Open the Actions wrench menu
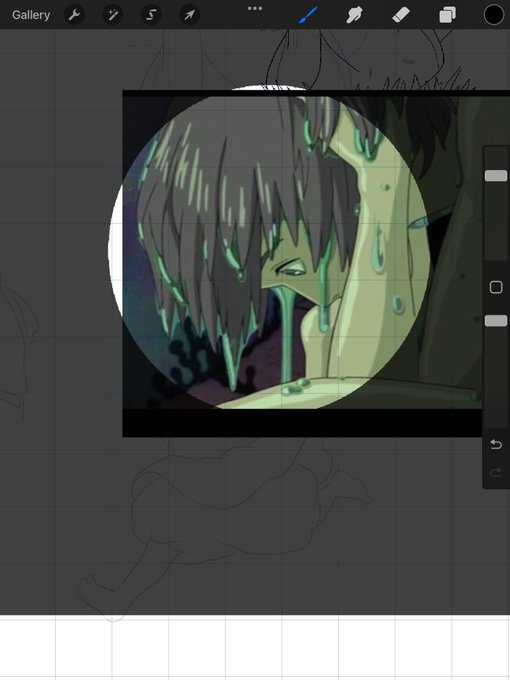Viewport: 510px width, 680px height. [x=74, y=15]
